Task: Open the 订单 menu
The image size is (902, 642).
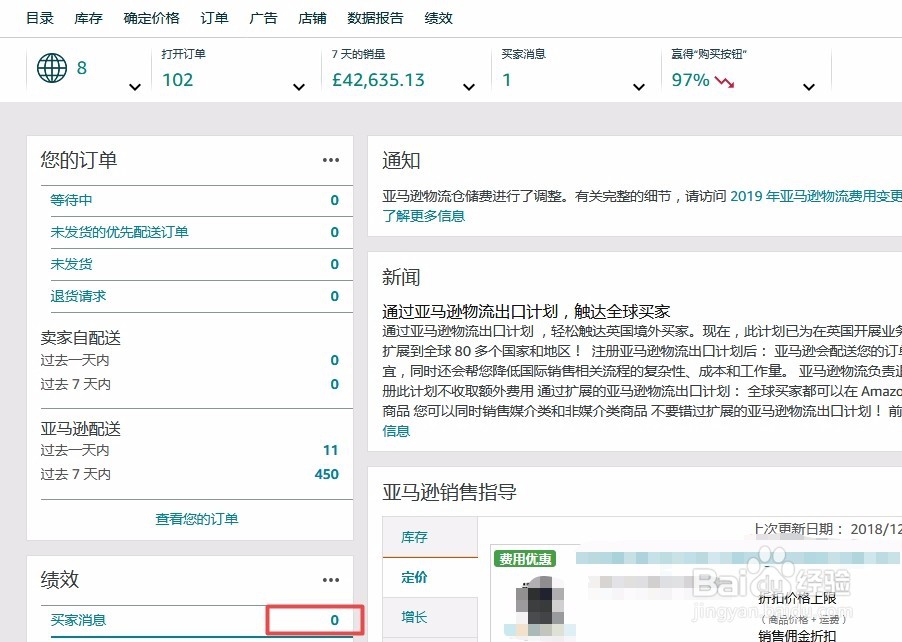Action: 213,17
